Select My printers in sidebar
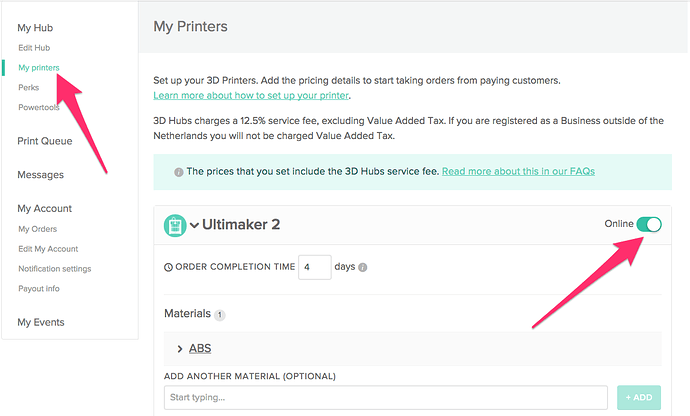This screenshot has width=690, height=416. click(x=39, y=68)
